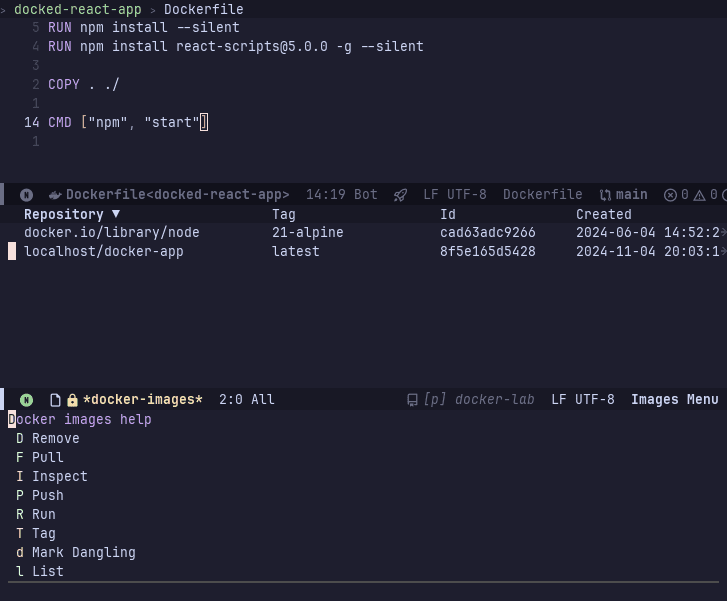Screen dimensions: 727x601
Task: Click the evil-mode state icon in the Dockerfile modeline
Action: point(27,195)
